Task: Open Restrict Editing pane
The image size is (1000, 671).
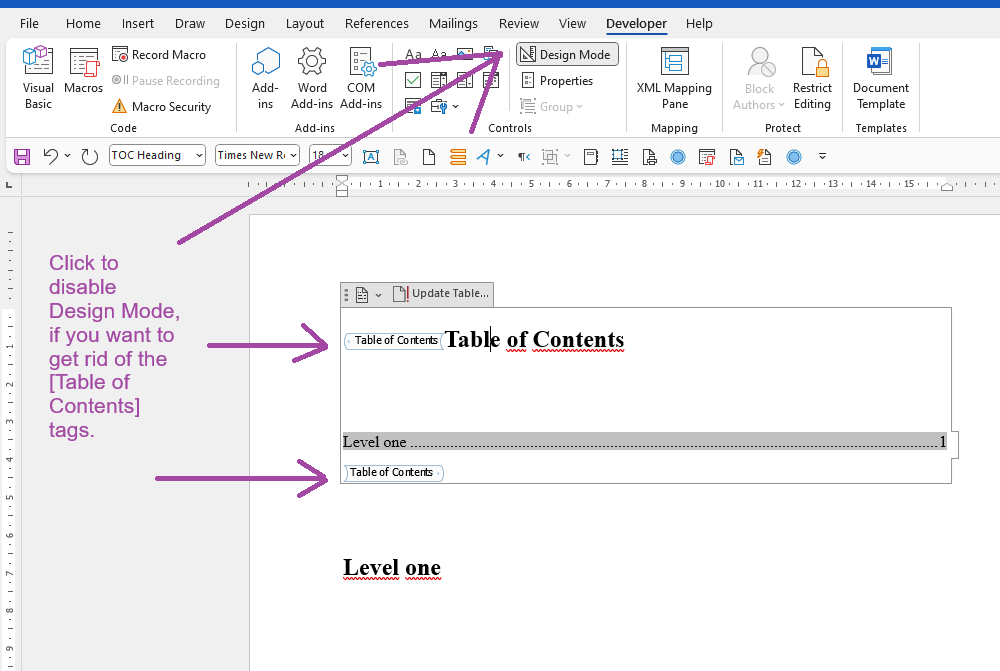Action: [x=812, y=78]
